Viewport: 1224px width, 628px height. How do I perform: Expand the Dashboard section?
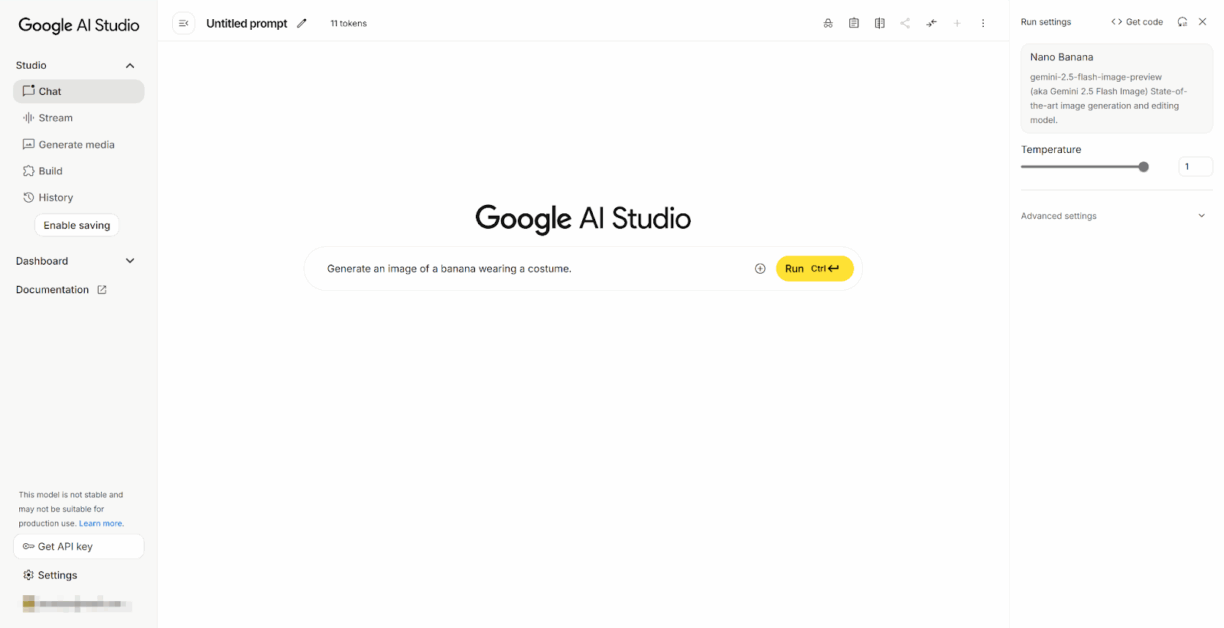tap(129, 261)
